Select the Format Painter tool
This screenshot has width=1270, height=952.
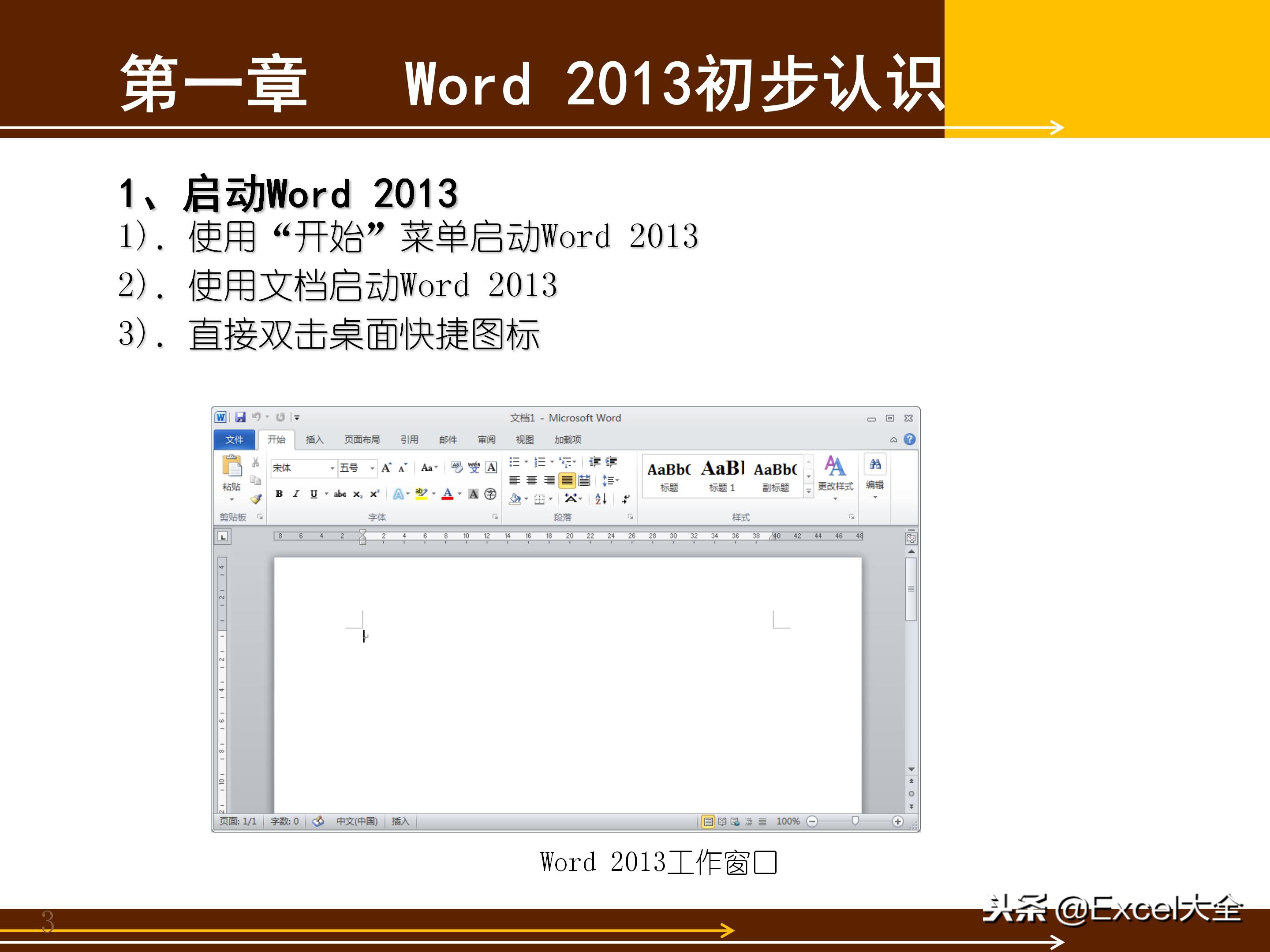255,500
